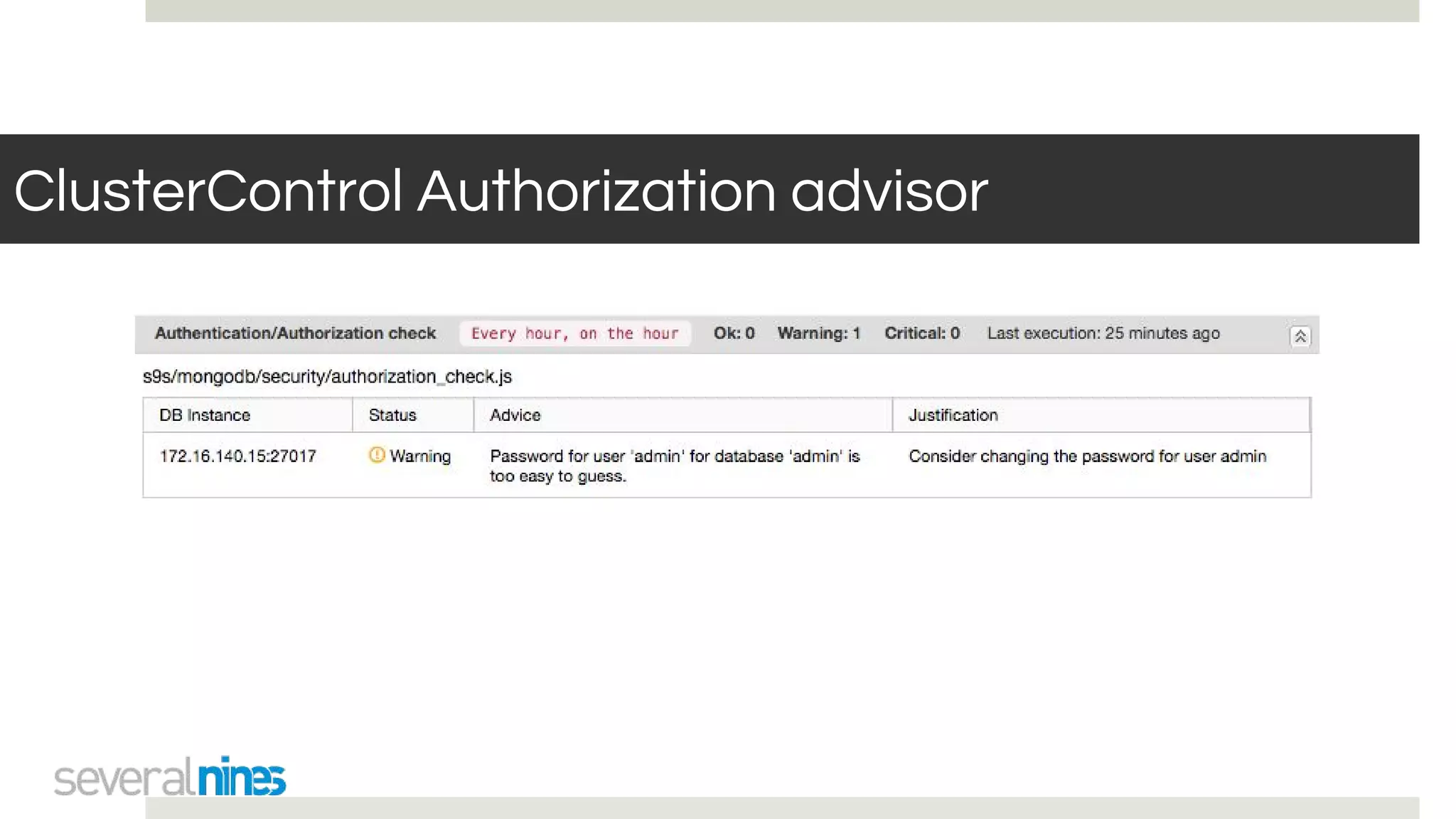This screenshot has height=819, width=1456.
Task: Open the s9s/mongodb/security/authorization_check.js script path
Action: tap(327, 377)
